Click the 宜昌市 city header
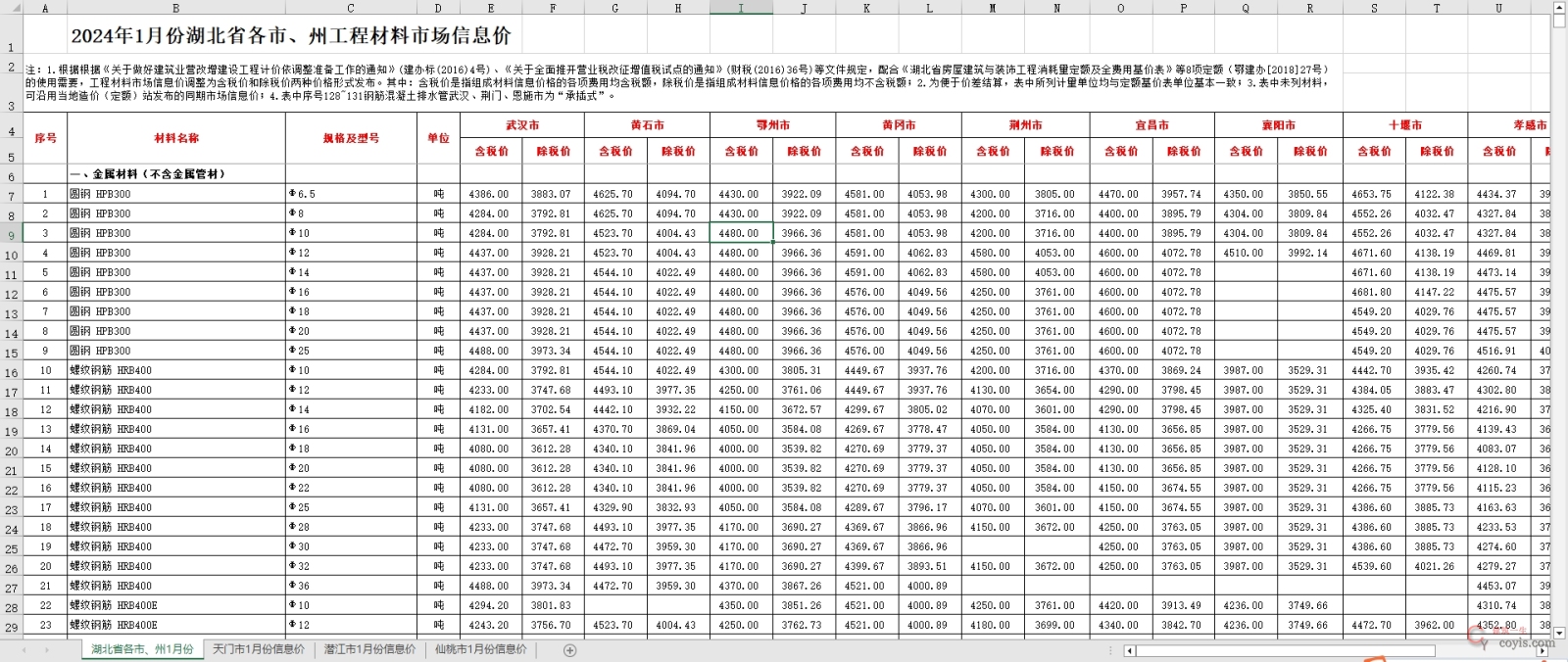Image resolution: width=1568 pixels, height=662 pixels. tap(1151, 125)
